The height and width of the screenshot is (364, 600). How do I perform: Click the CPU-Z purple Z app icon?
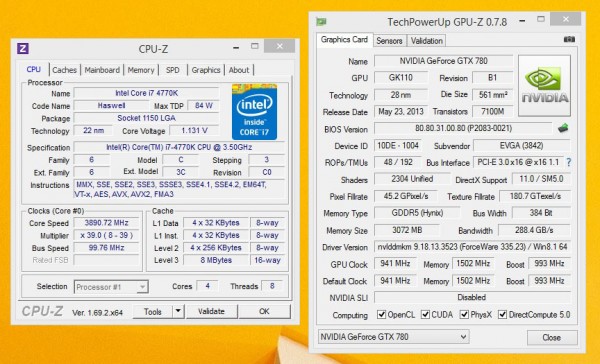(23, 49)
